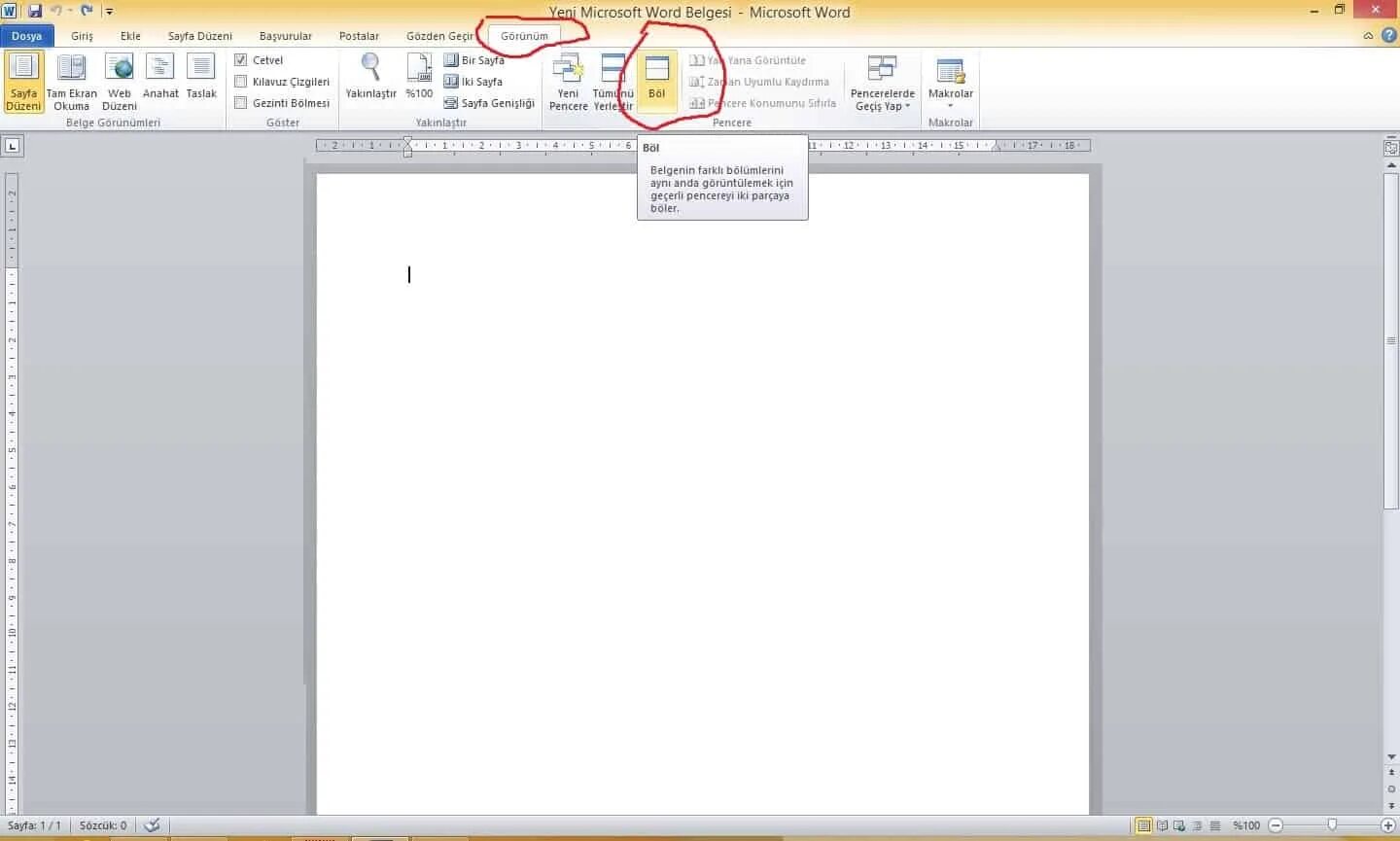Open a Yeni Pencere

[x=568, y=83]
